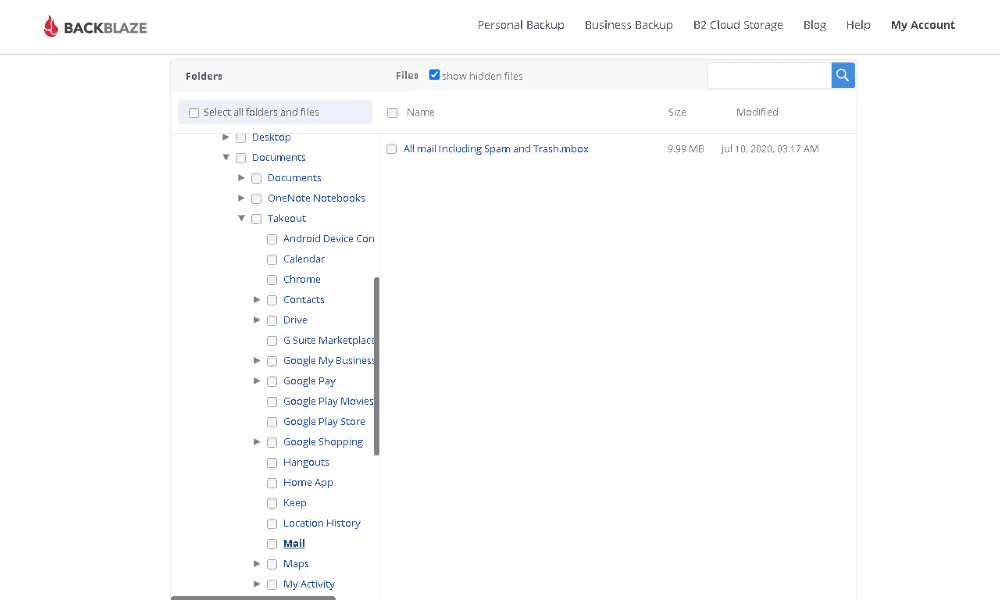The image size is (1000, 600).
Task: Expand the Desktop folder arrow
Action: click(226, 137)
